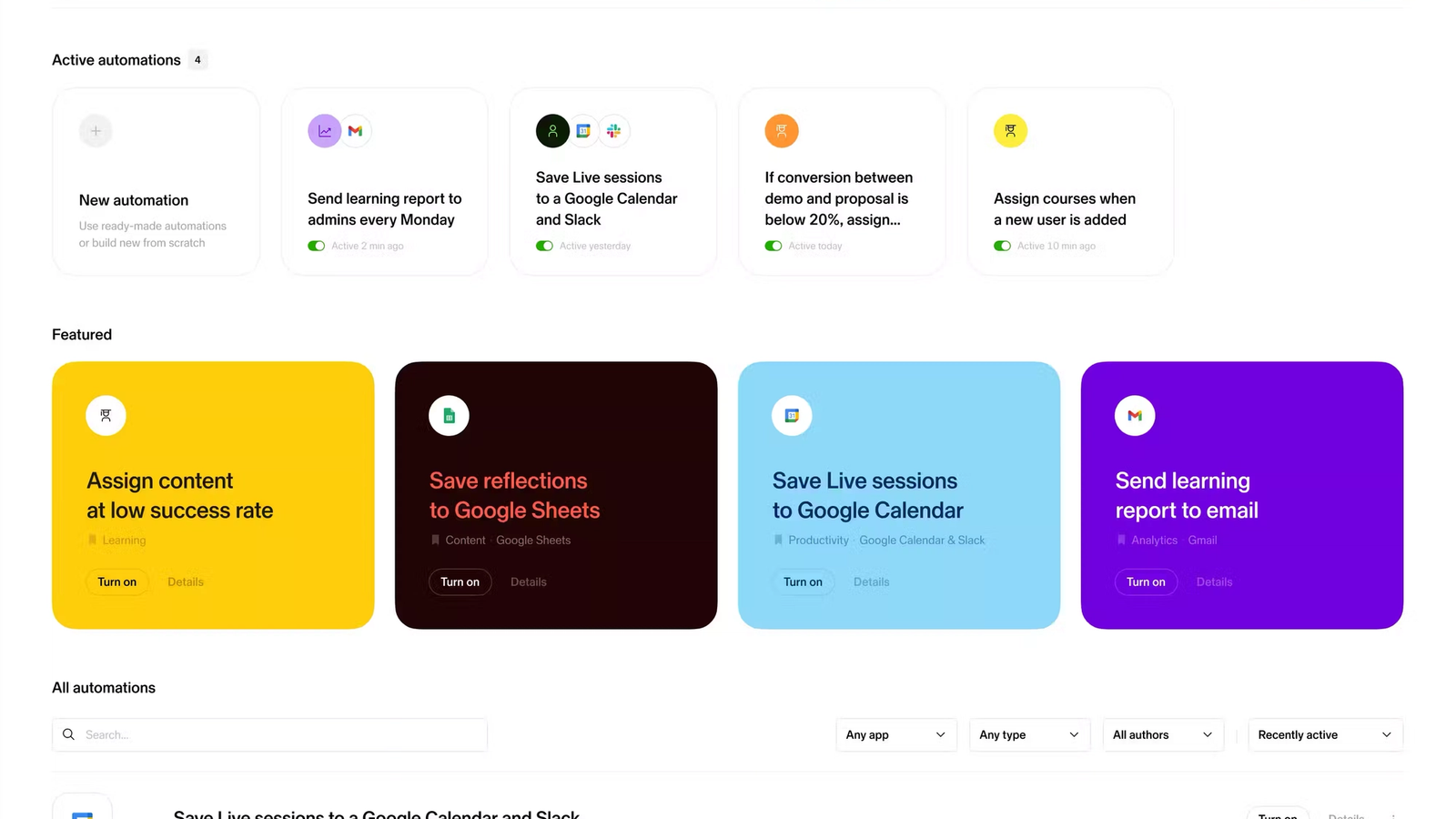Open Details for Assign content at low success rate
The height and width of the screenshot is (819, 1456).
(x=186, y=582)
